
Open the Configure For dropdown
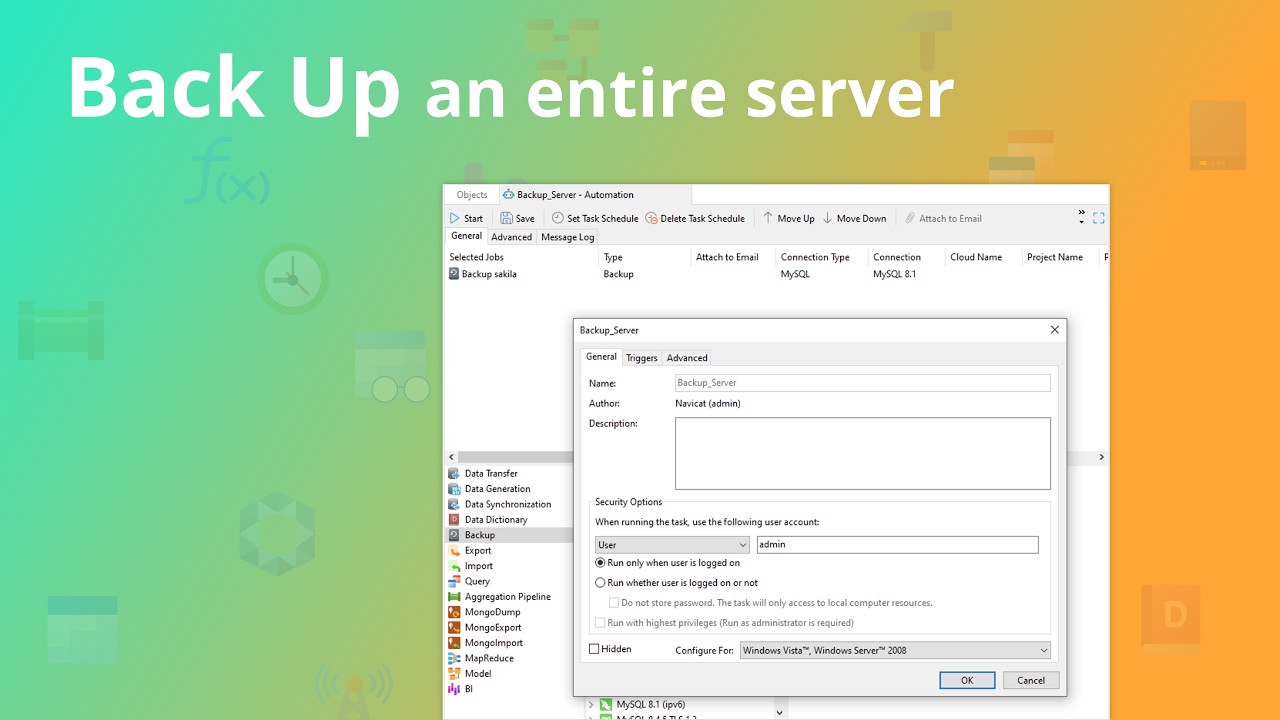pos(895,651)
